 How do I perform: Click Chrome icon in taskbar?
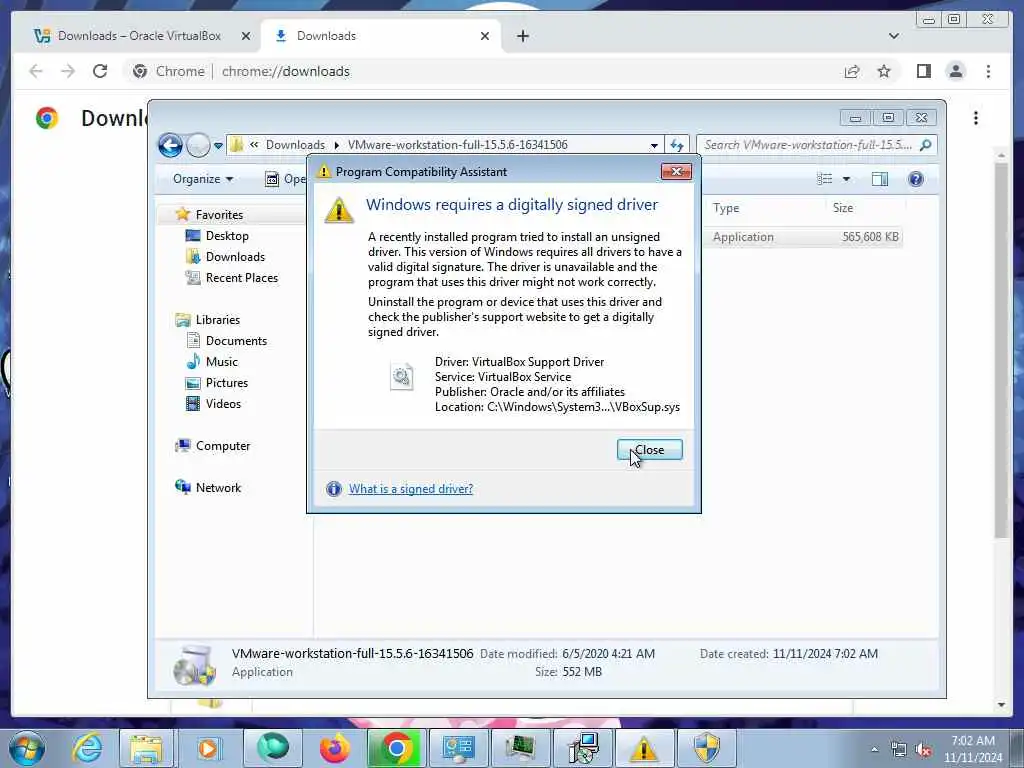(x=396, y=748)
